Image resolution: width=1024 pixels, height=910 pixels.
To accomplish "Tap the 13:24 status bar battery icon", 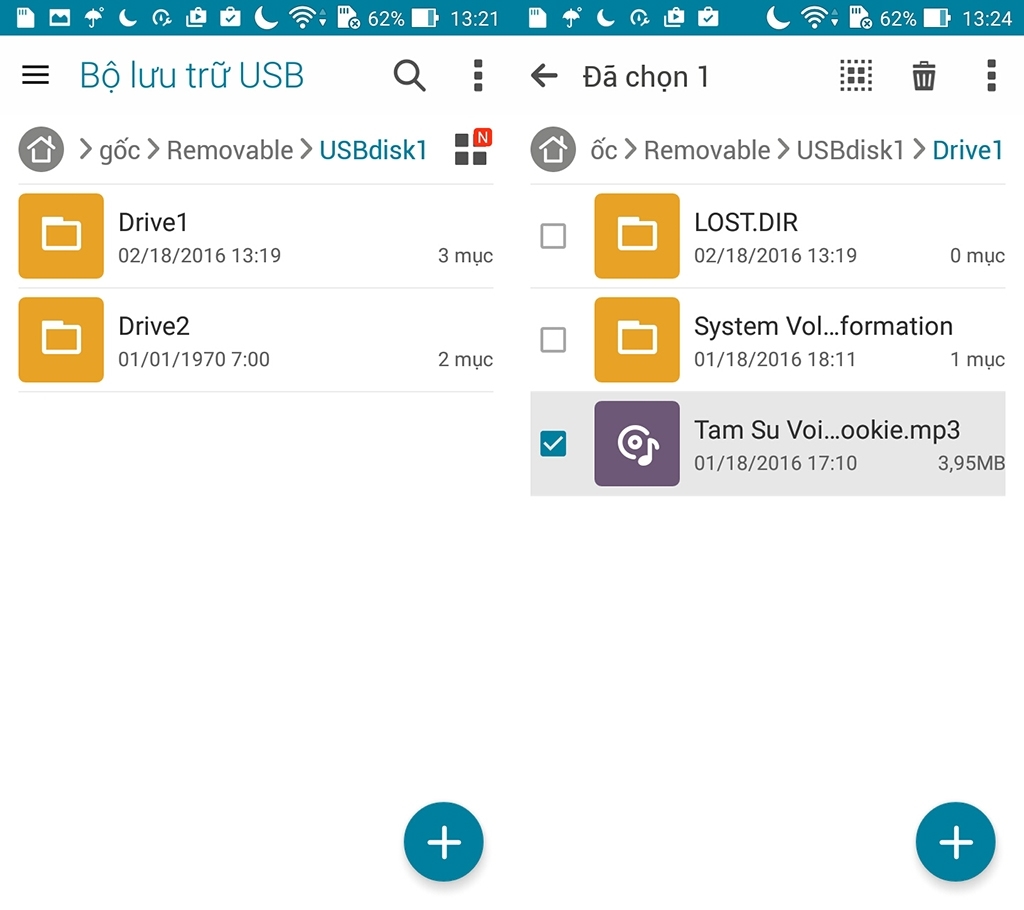I will click(936, 18).
